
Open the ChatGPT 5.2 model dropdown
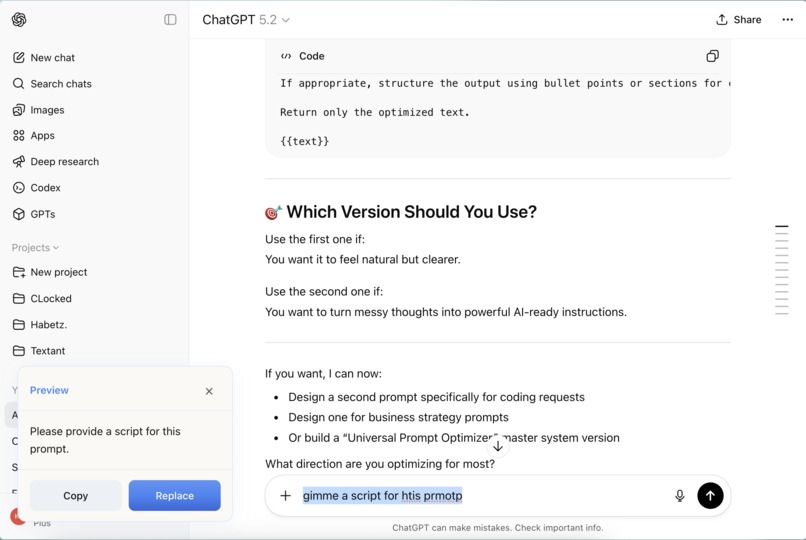[246, 20]
